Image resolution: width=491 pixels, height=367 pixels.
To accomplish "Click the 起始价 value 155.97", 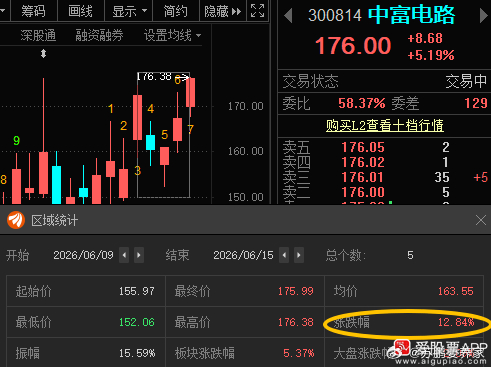I will 137,291.
